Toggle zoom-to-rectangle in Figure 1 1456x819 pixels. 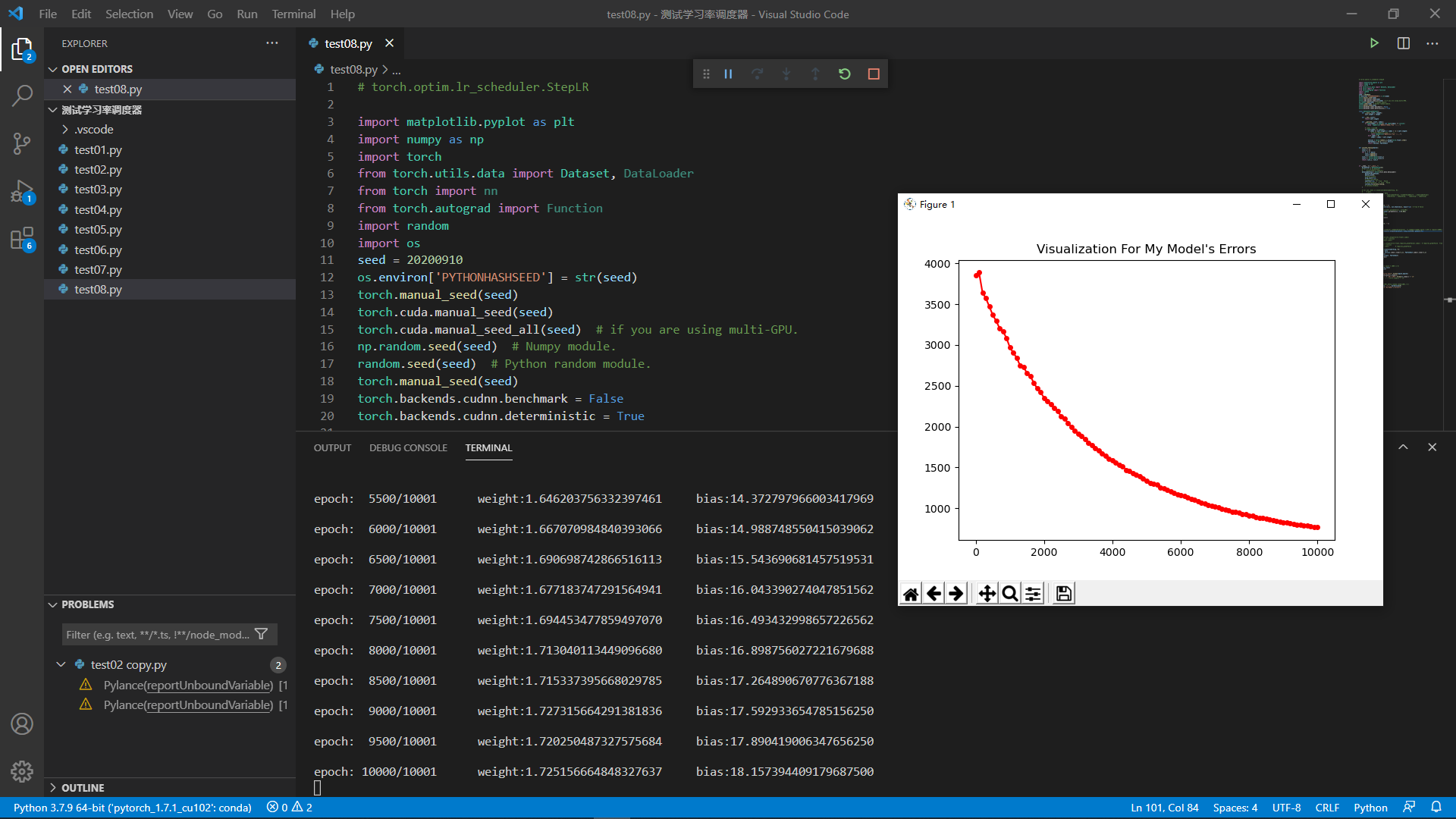tap(1009, 593)
